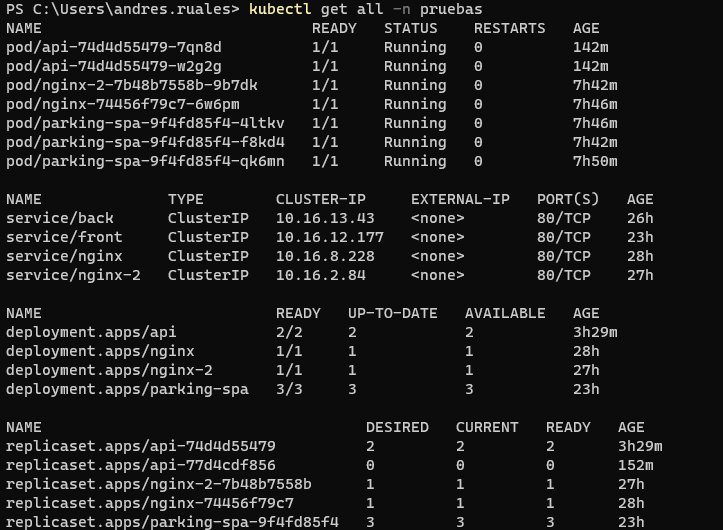Click the UP-TO-DATE column header
Image resolution: width=723 pixels, height=530 pixels.
392,313
